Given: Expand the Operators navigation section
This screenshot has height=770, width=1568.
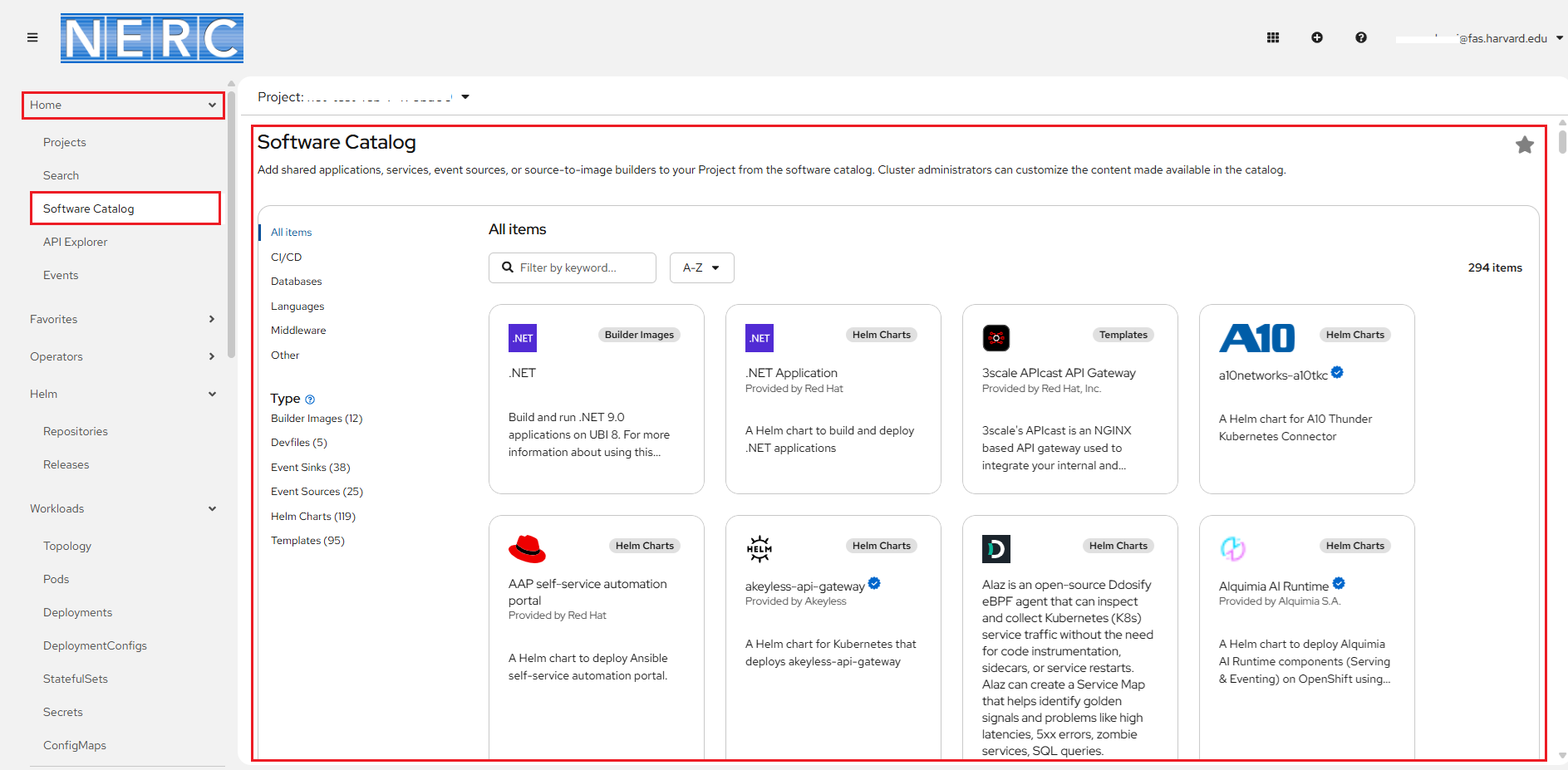Looking at the screenshot, I should [122, 356].
